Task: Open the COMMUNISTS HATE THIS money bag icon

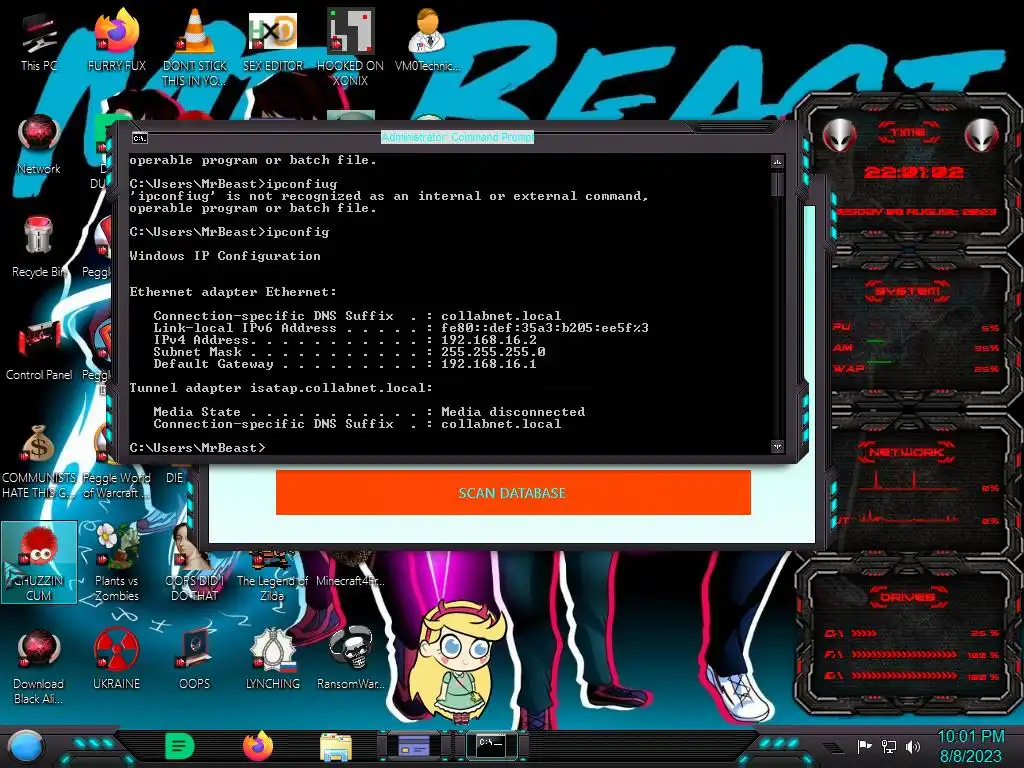Action: tap(39, 460)
